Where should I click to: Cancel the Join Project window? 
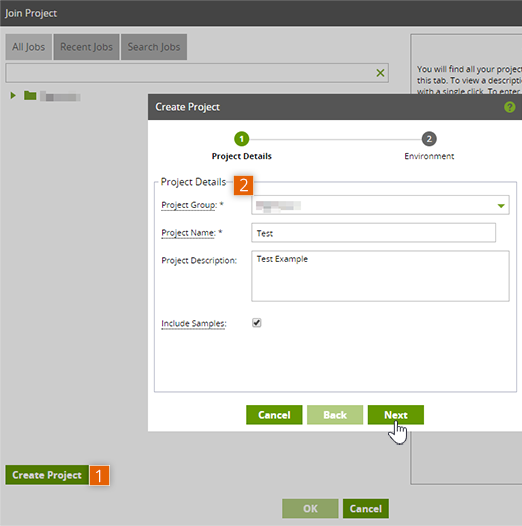coord(366,509)
